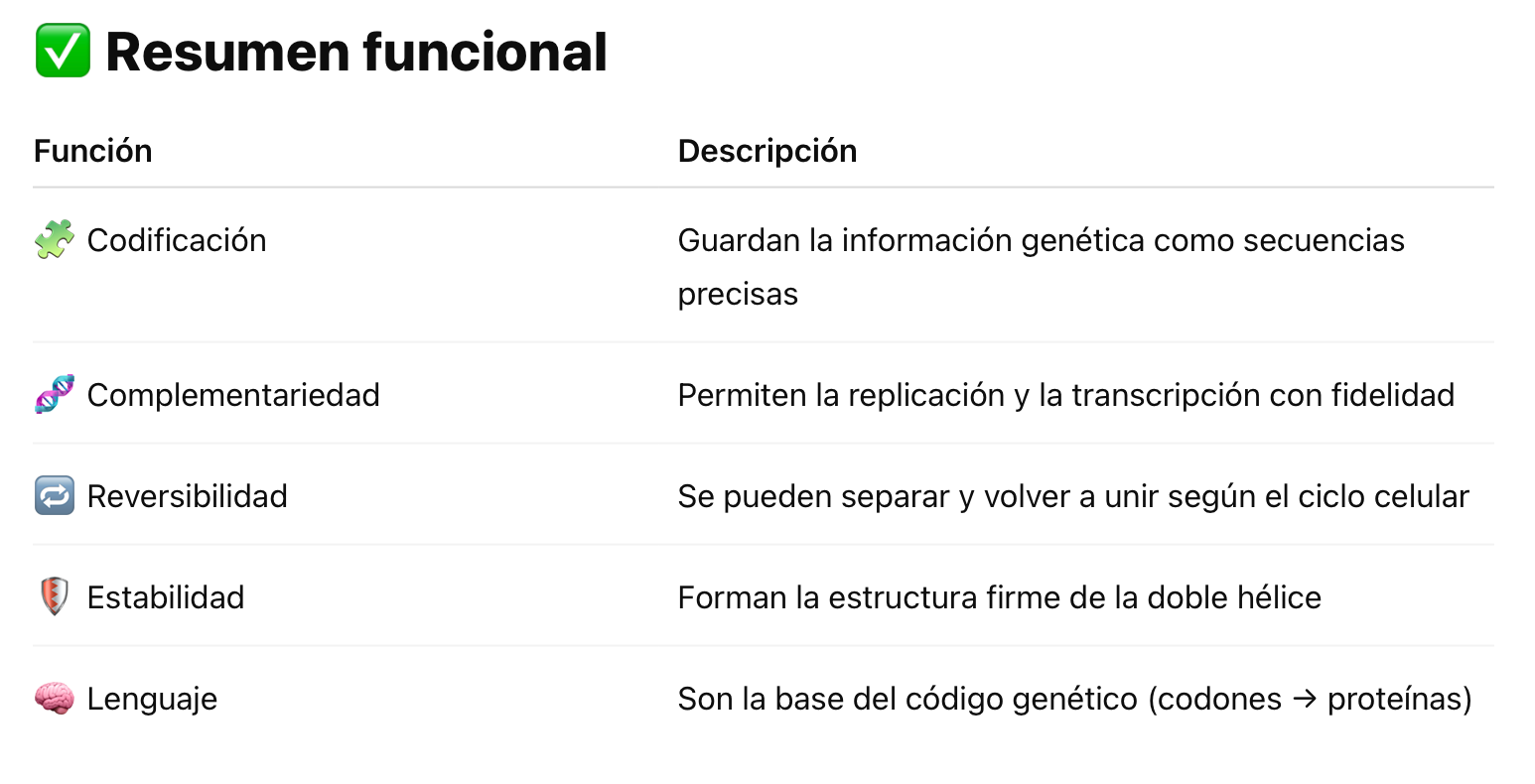The height and width of the screenshot is (784, 1535).
Task: Click the Descripción column header
Action: pyautogui.click(x=767, y=151)
